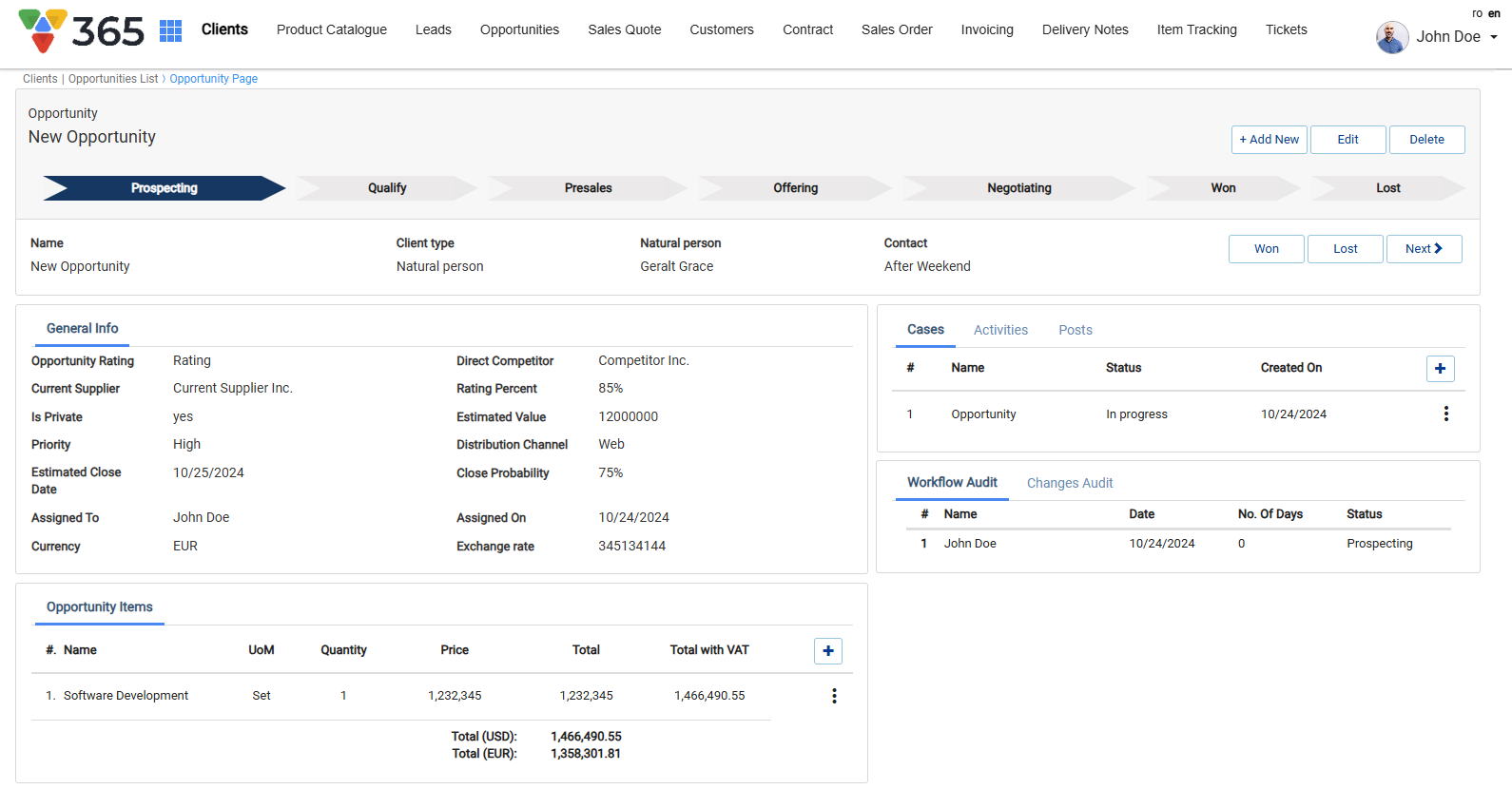Open the Changes Audit tab
Viewport: 1512px width, 789px height.
(1069, 483)
